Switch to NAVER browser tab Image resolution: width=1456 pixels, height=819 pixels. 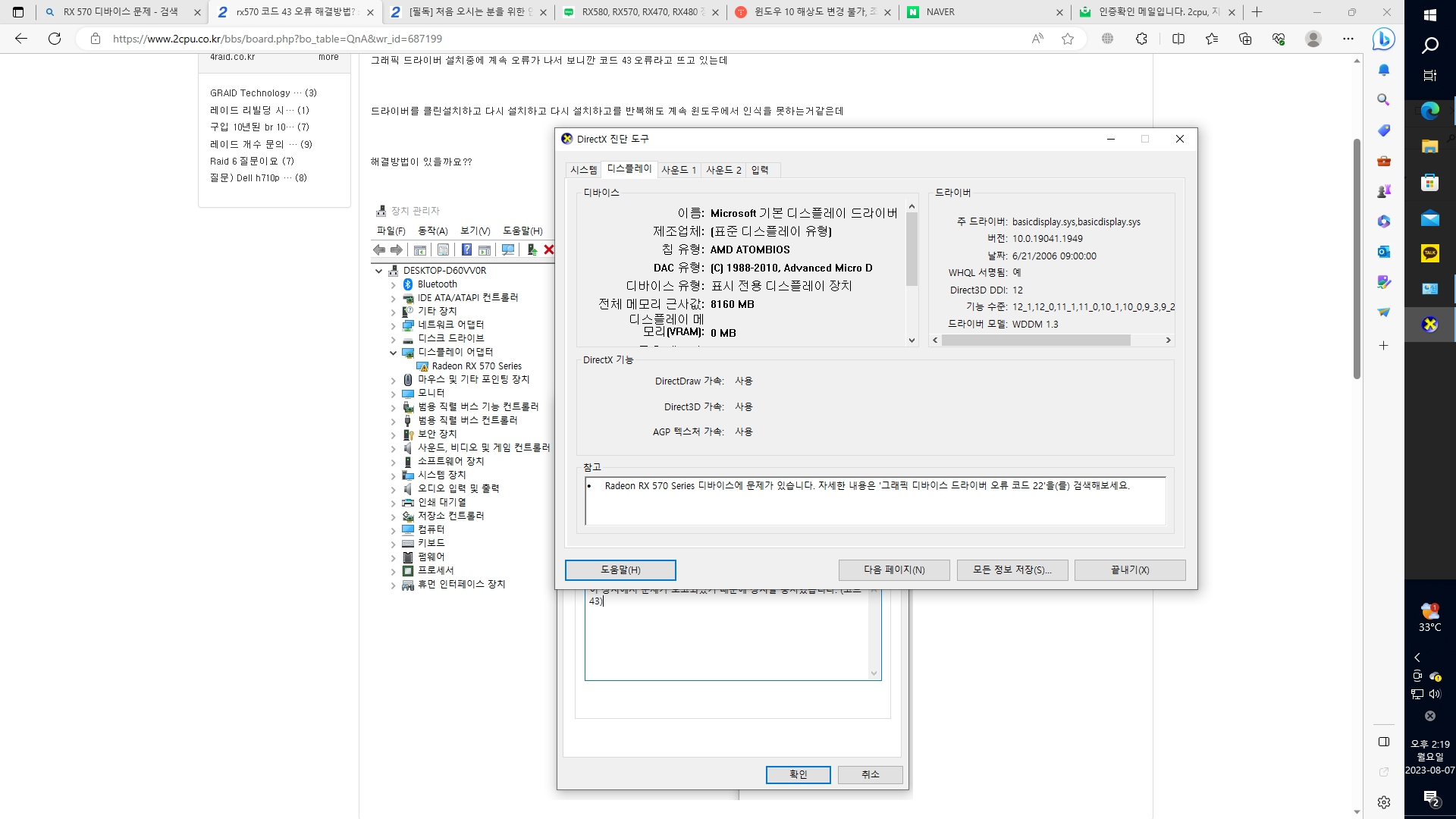984,12
